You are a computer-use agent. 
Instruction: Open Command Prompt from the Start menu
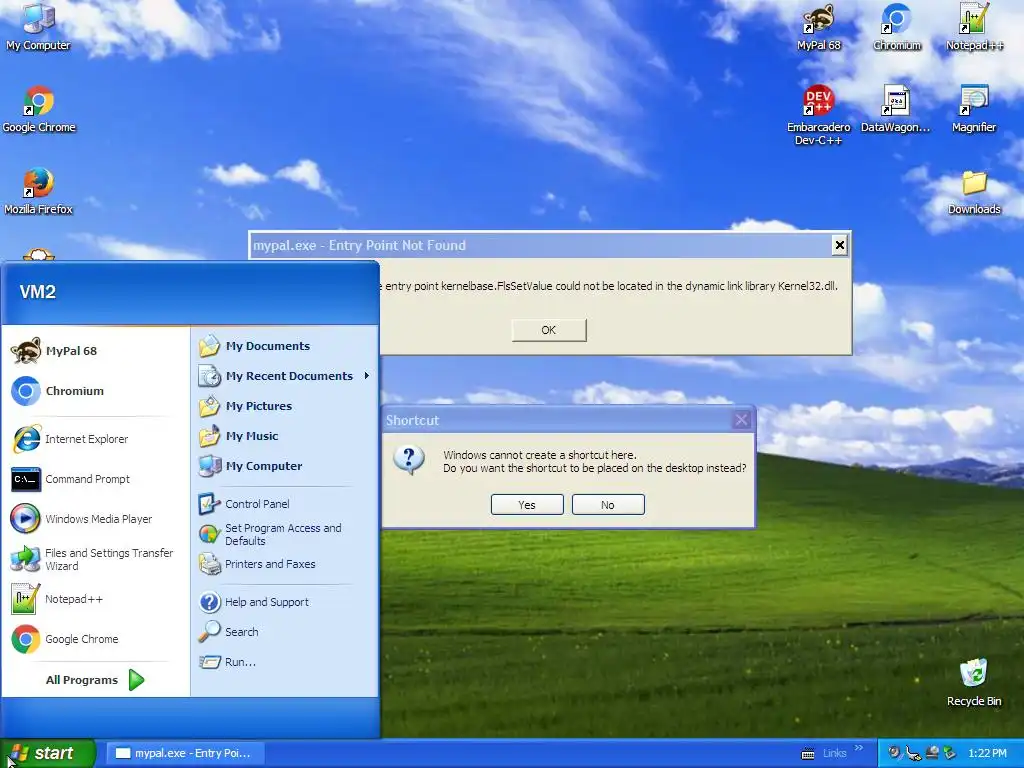95,479
